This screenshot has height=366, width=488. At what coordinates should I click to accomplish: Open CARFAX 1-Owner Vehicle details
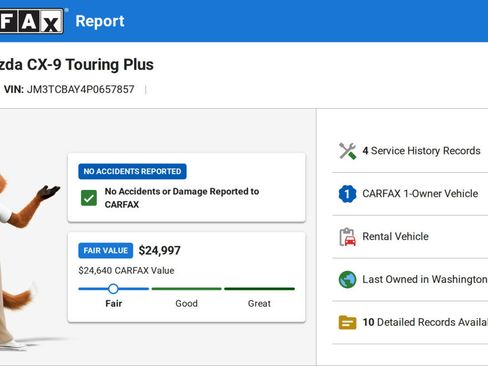410,194
